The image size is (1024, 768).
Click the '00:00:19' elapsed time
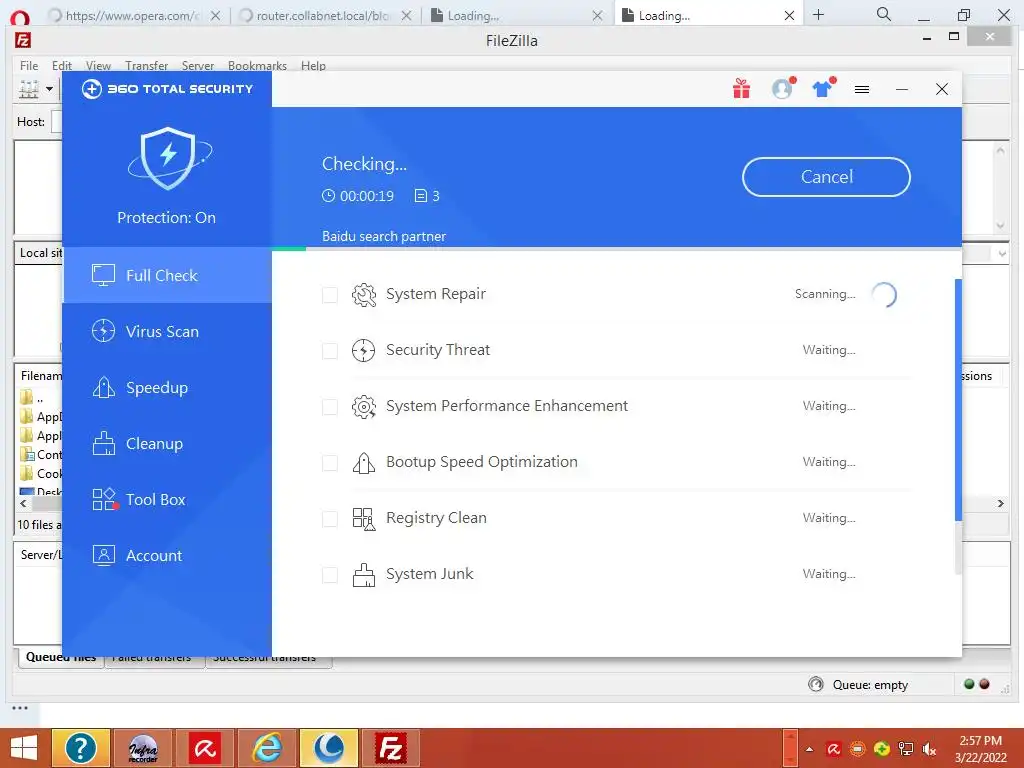click(366, 196)
